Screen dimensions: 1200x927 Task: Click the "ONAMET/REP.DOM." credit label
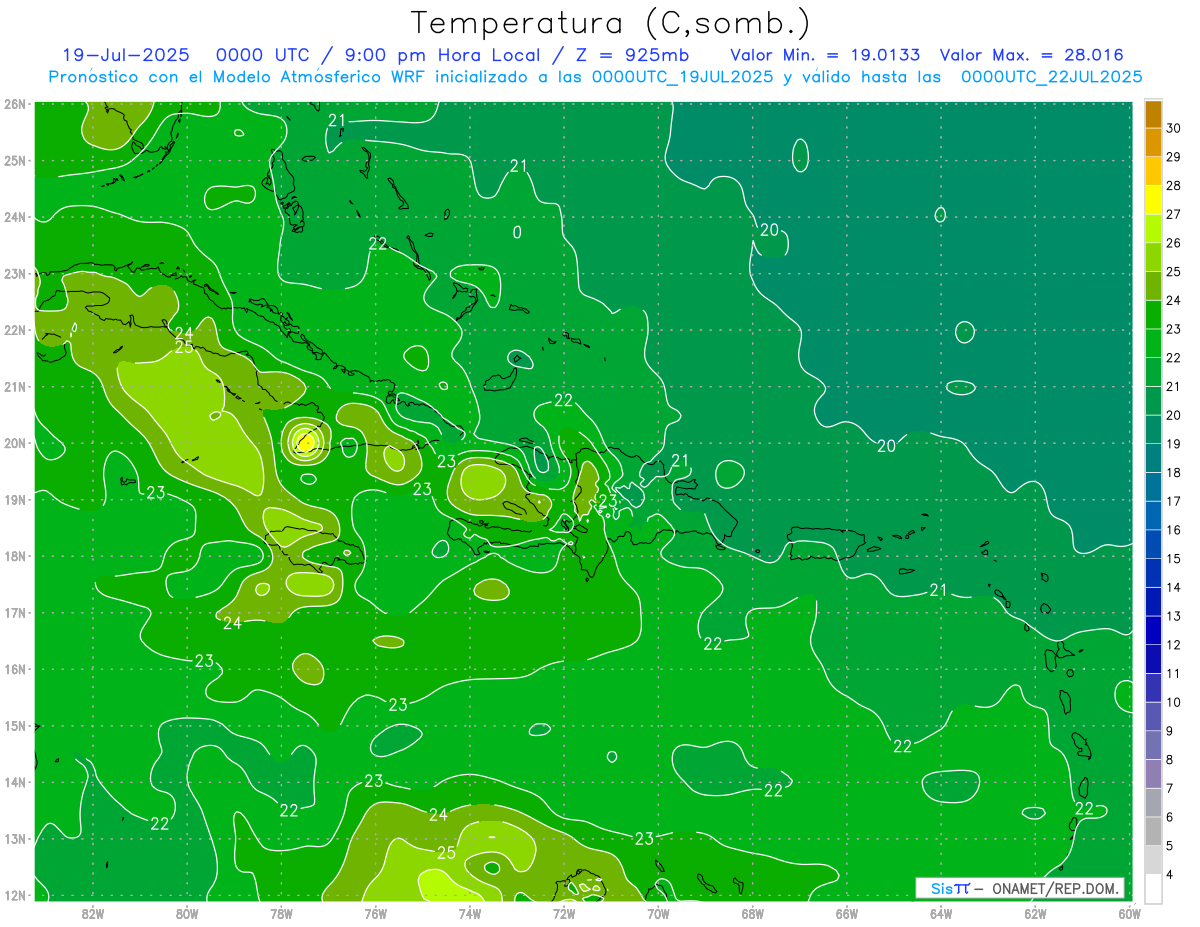1056,888
